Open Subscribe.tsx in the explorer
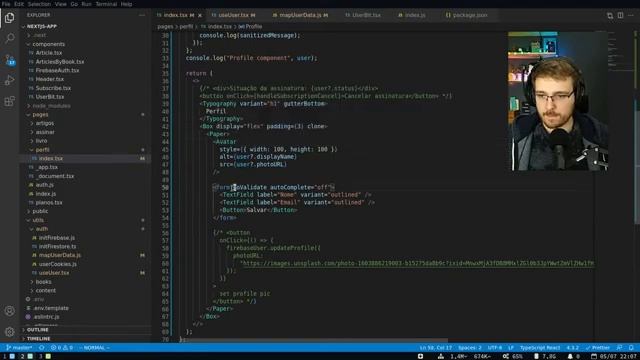 tap(53, 88)
